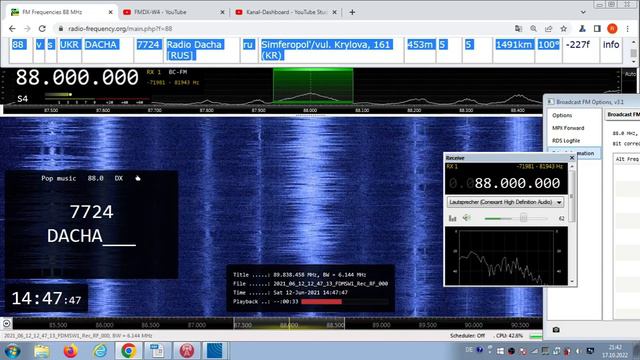Viewport: 640px width, 360px height.
Task: Open Windows Explorer from taskbar
Action: (41, 351)
